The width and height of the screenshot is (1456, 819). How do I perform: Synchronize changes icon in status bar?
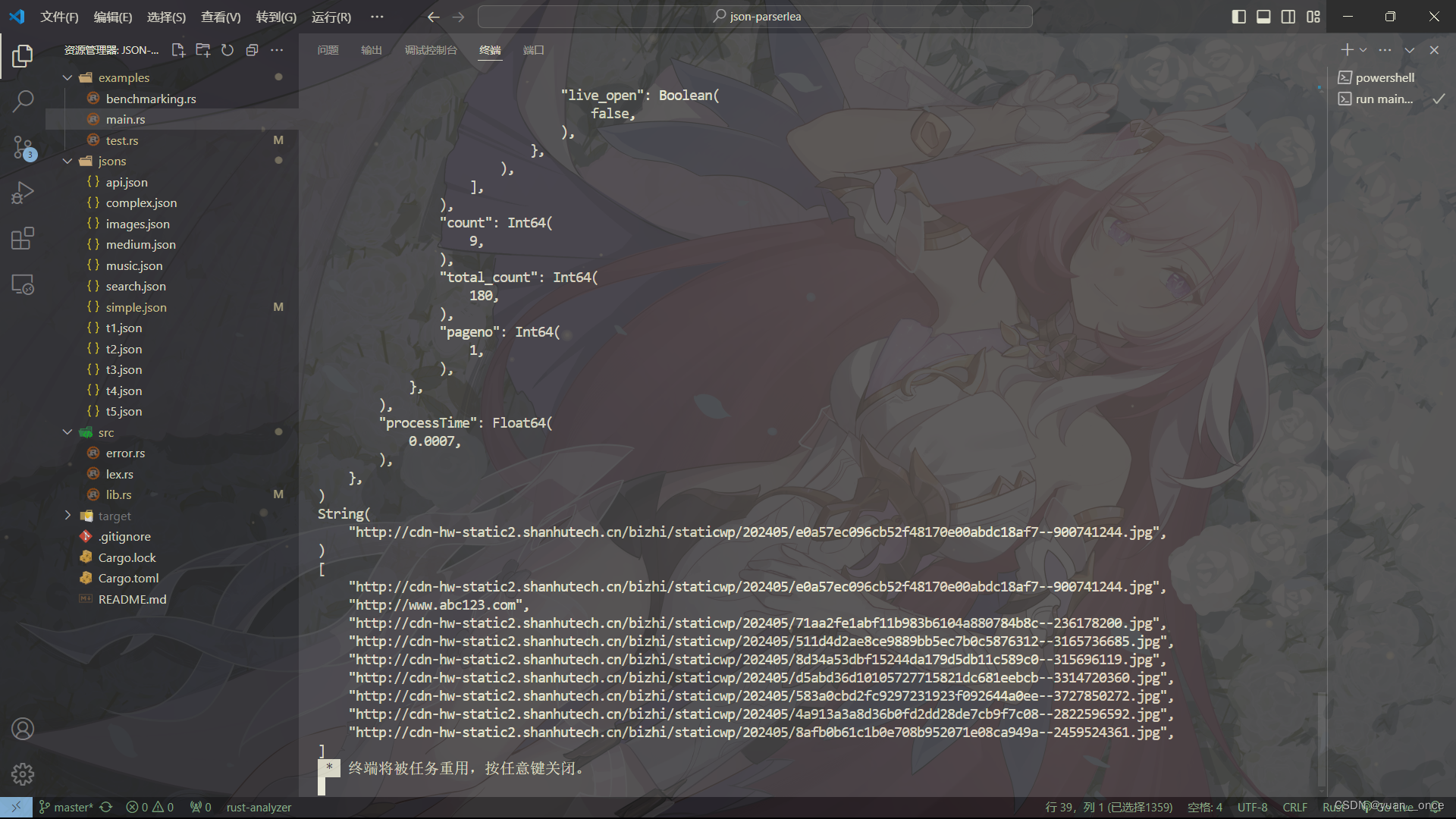tap(106, 807)
